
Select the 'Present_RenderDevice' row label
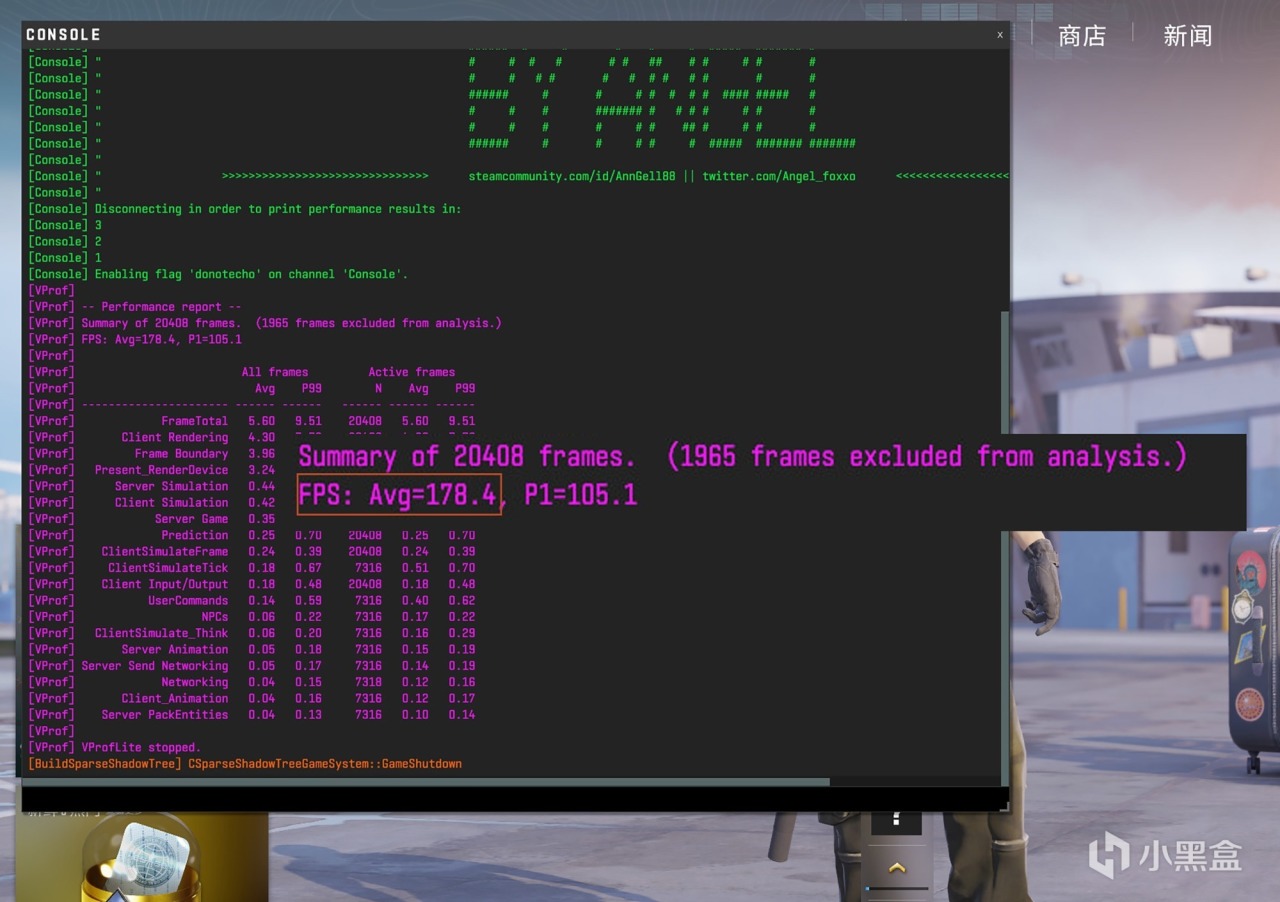point(161,470)
